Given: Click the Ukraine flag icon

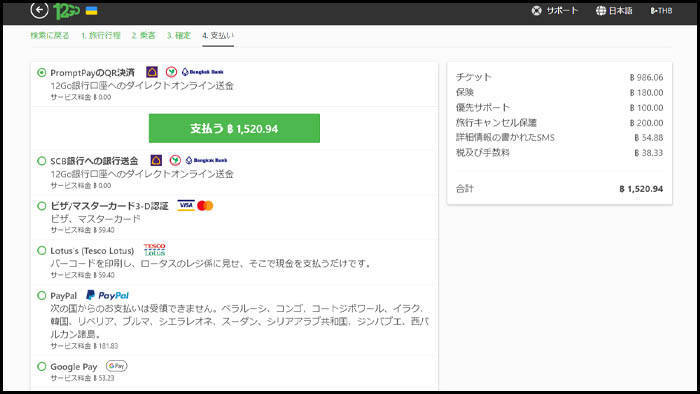Looking at the screenshot, I should (92, 11).
